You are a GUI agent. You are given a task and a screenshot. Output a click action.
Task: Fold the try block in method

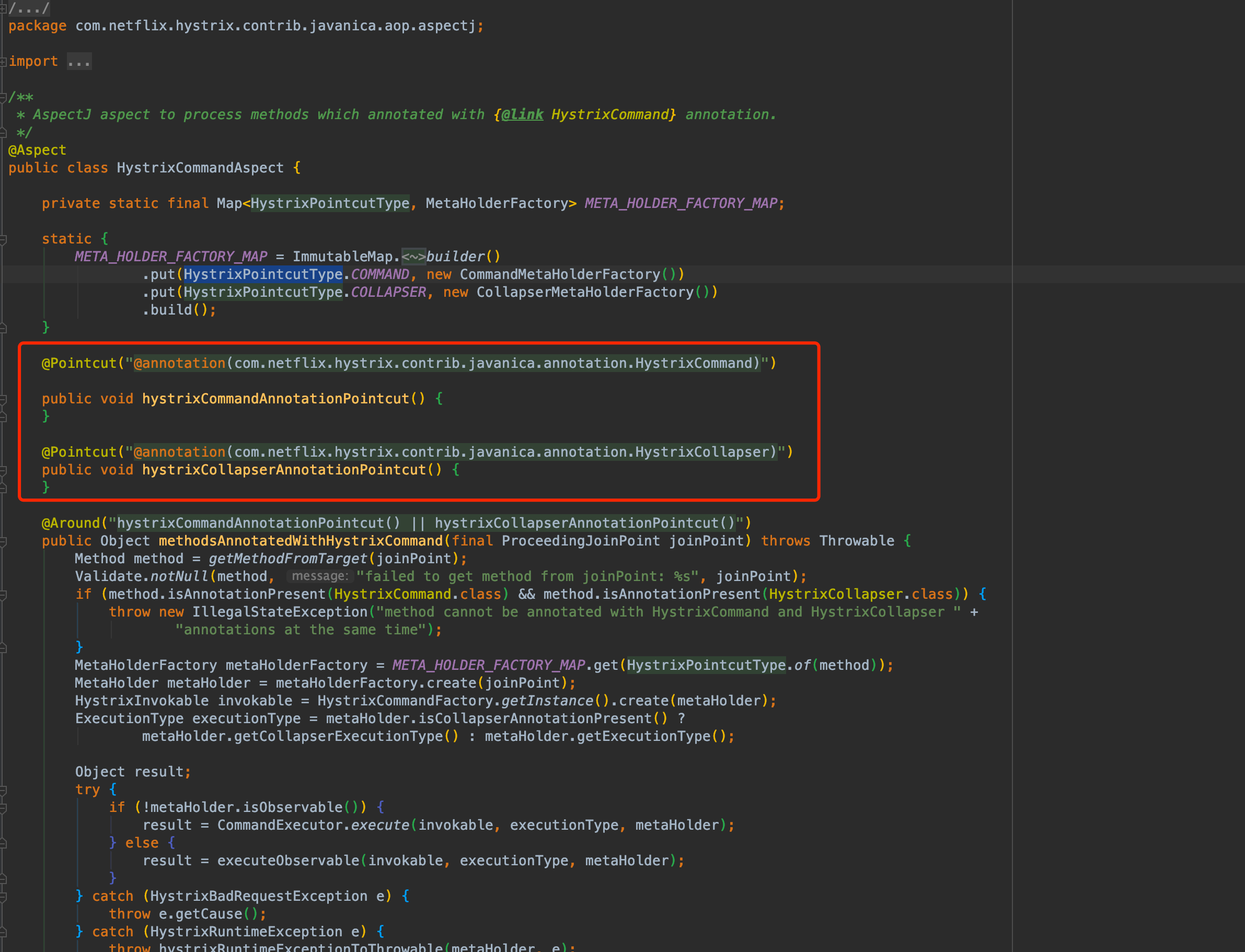click(x=4, y=790)
